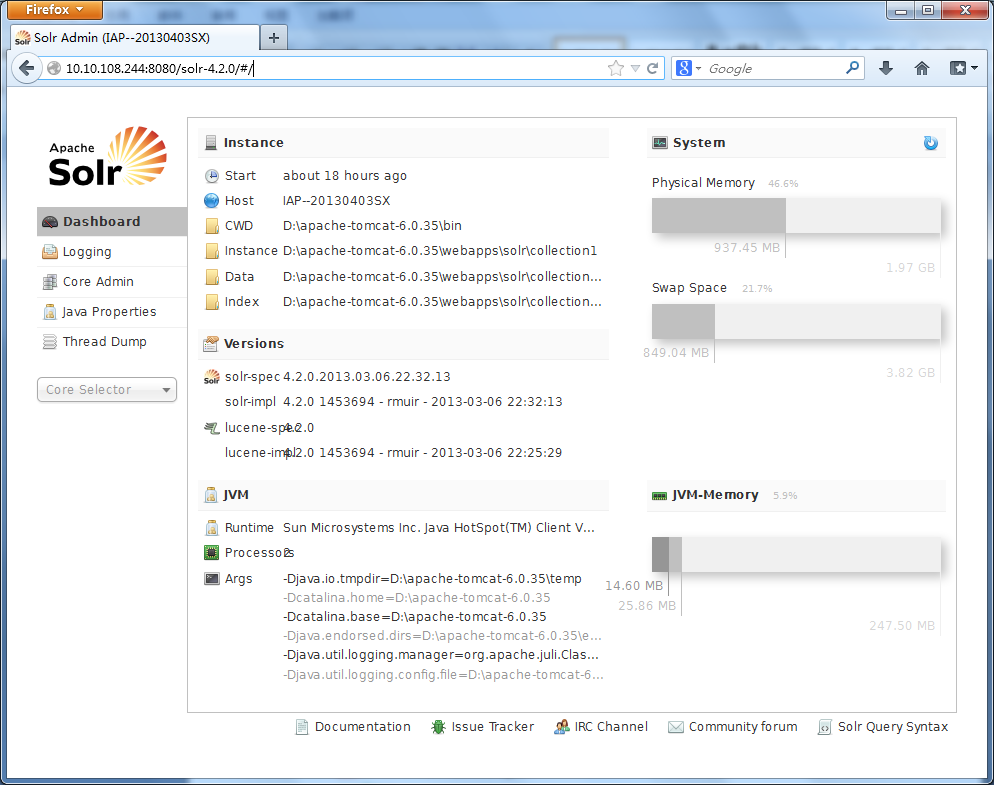Click the Logging sidebar icon
The image size is (994, 785).
point(49,252)
